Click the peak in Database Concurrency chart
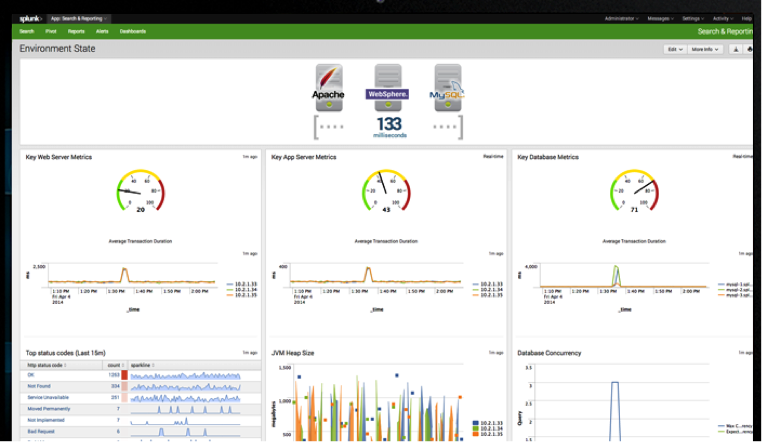Viewport: 762px width, 443px height. point(615,384)
